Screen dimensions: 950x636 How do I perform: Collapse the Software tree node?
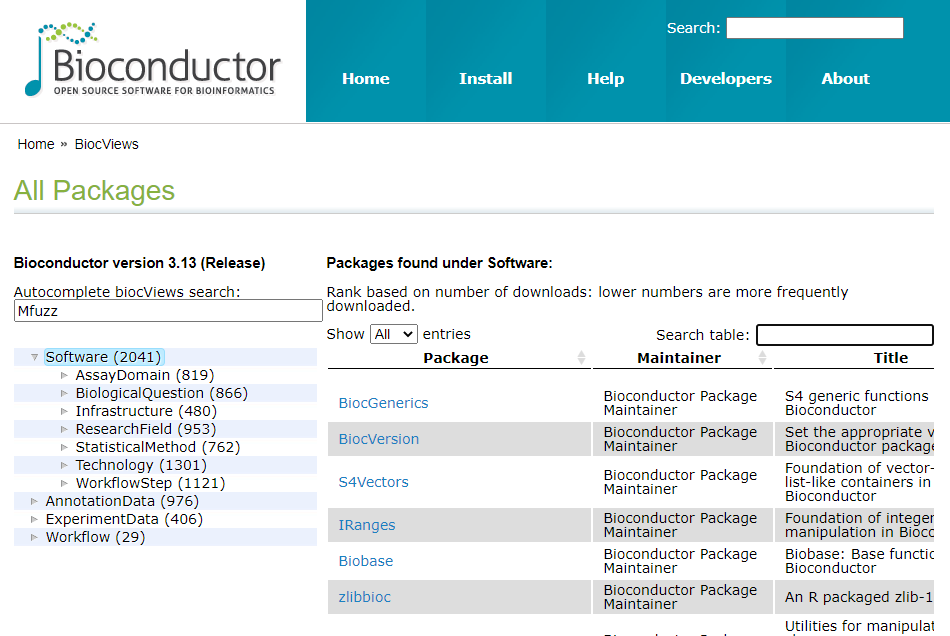point(35,357)
